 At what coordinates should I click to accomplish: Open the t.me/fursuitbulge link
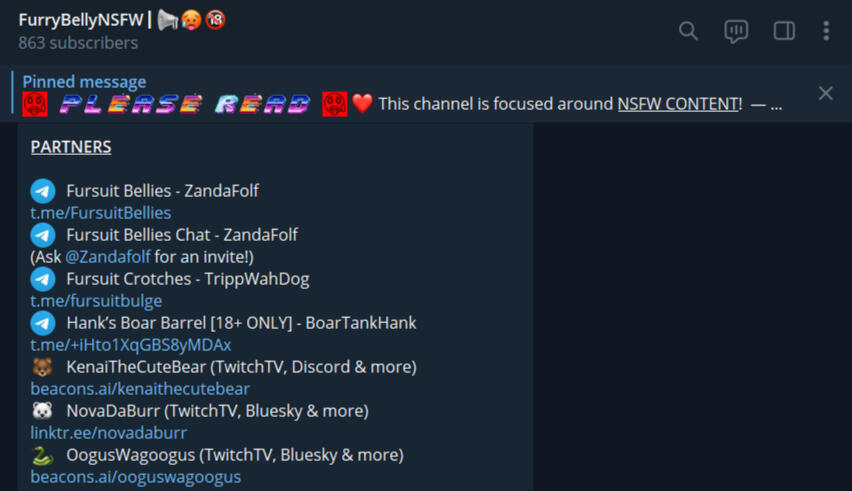(x=96, y=301)
